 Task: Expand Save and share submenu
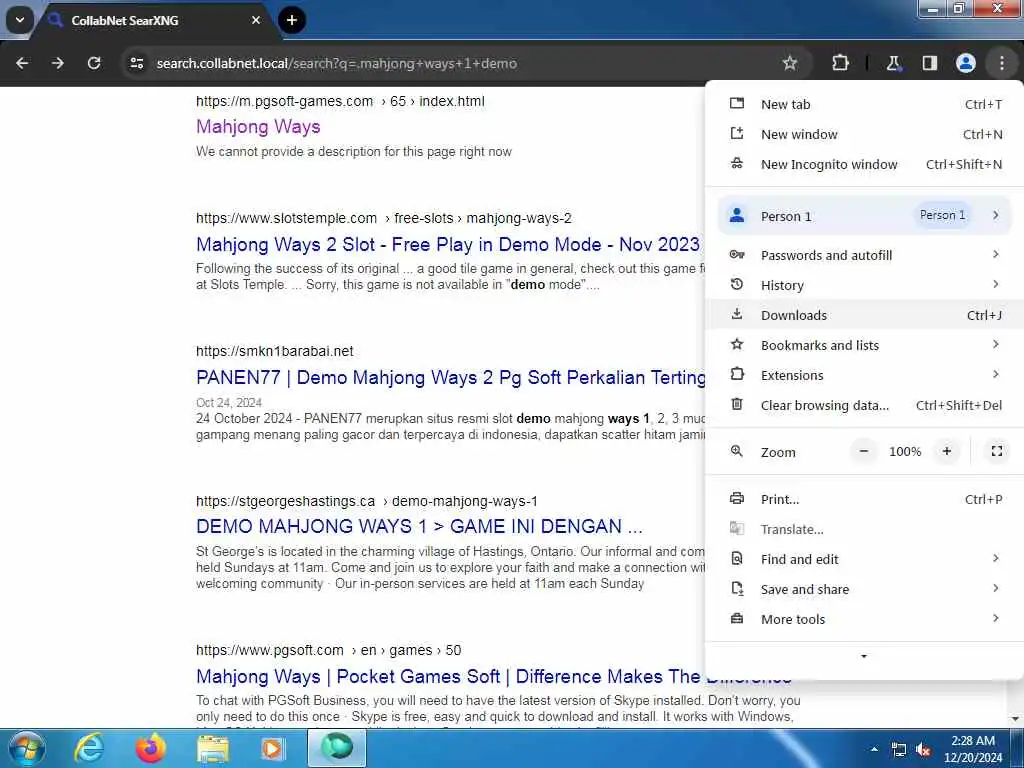[864, 590]
